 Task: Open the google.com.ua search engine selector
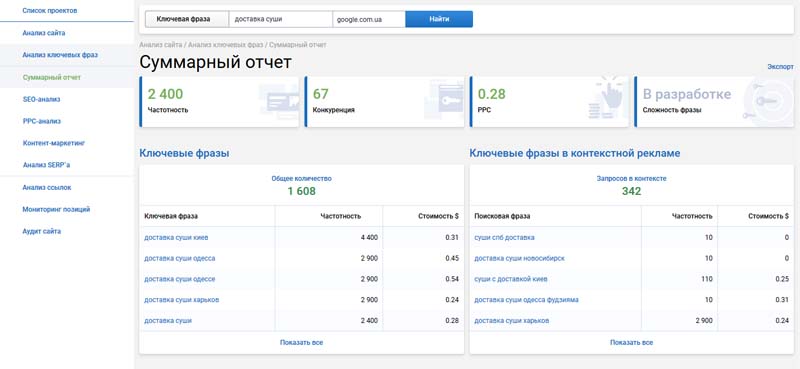point(369,19)
